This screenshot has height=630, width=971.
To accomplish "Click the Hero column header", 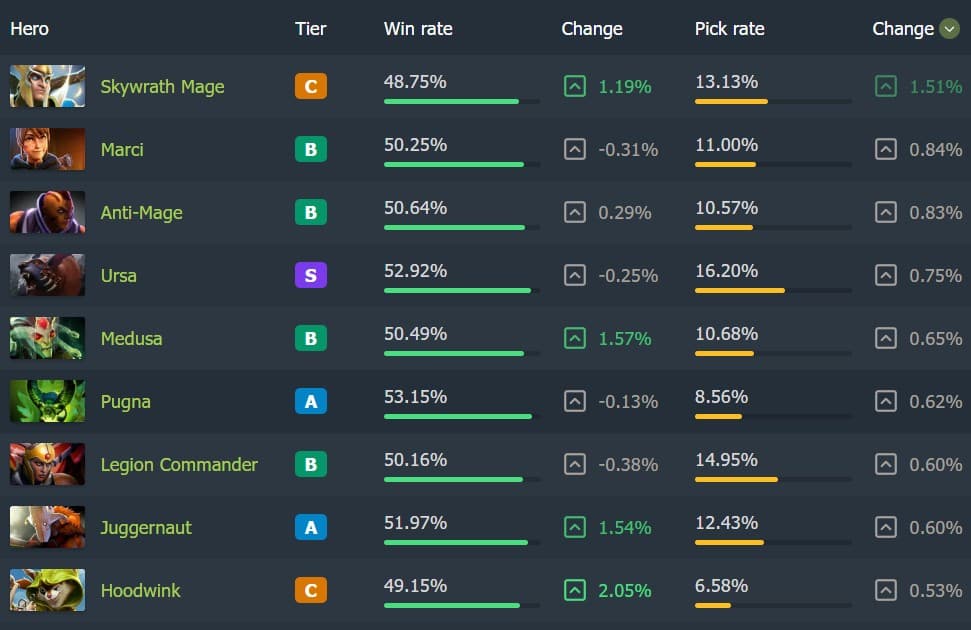I will [x=29, y=29].
